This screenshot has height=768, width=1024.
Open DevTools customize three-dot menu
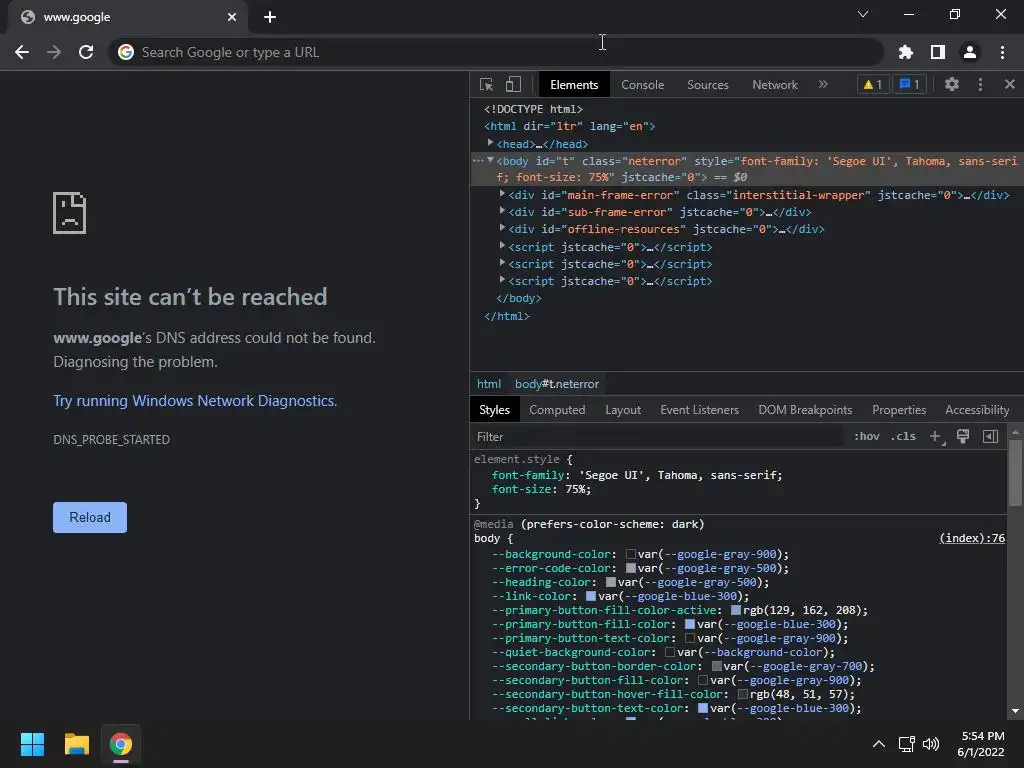tap(980, 84)
